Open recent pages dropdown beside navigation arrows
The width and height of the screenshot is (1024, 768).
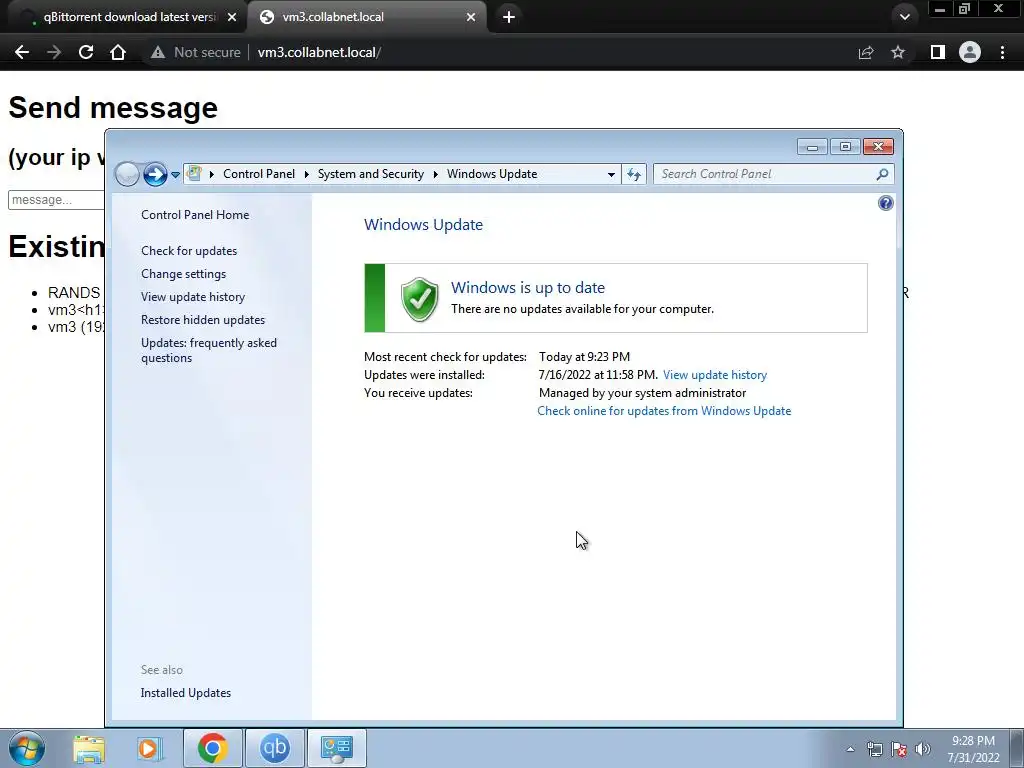click(x=175, y=175)
